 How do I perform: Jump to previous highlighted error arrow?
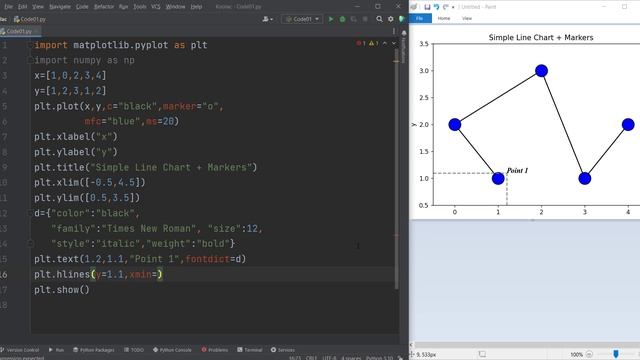(x=384, y=43)
